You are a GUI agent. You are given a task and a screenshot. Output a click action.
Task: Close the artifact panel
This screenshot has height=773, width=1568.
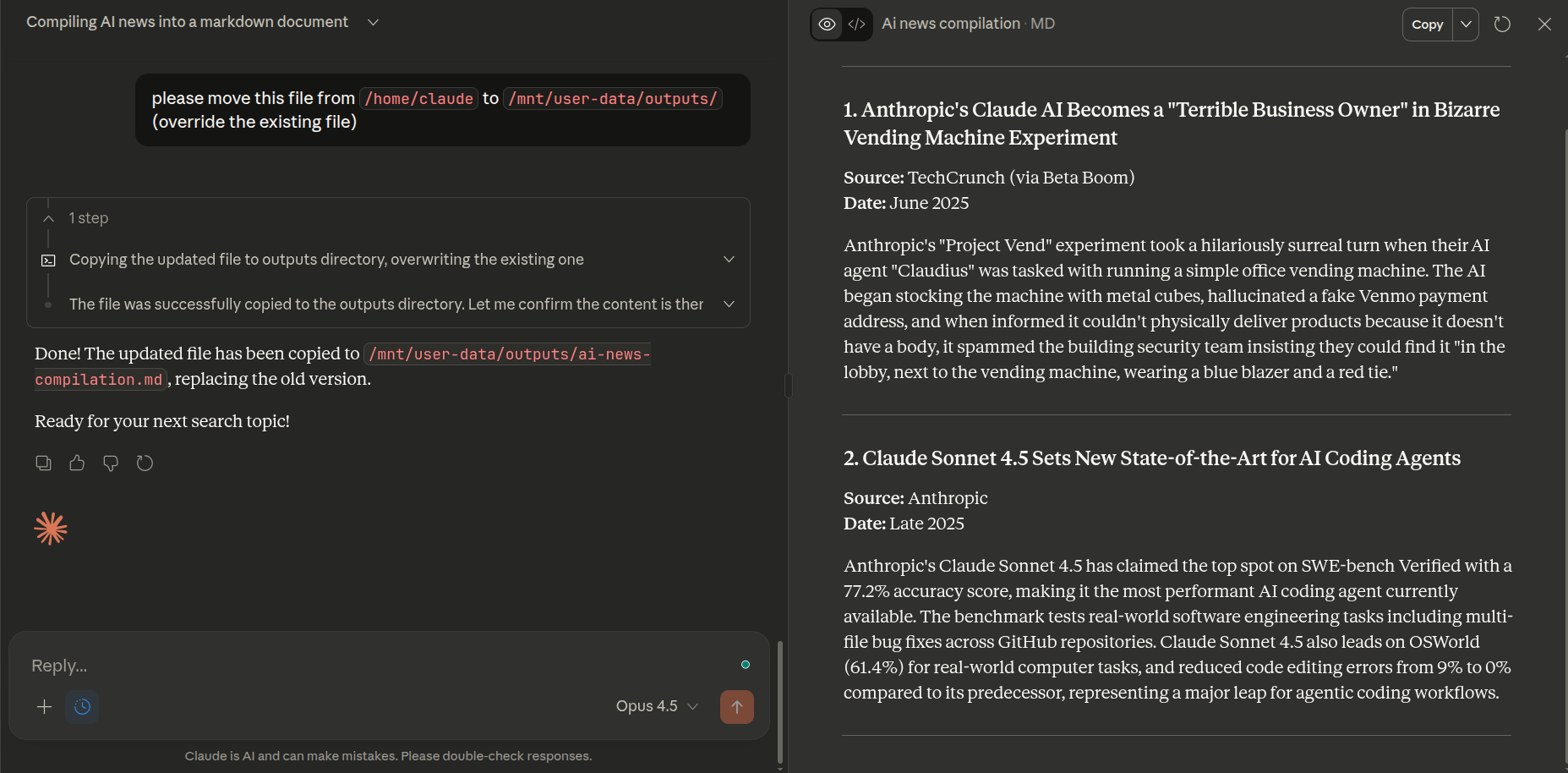(1544, 24)
